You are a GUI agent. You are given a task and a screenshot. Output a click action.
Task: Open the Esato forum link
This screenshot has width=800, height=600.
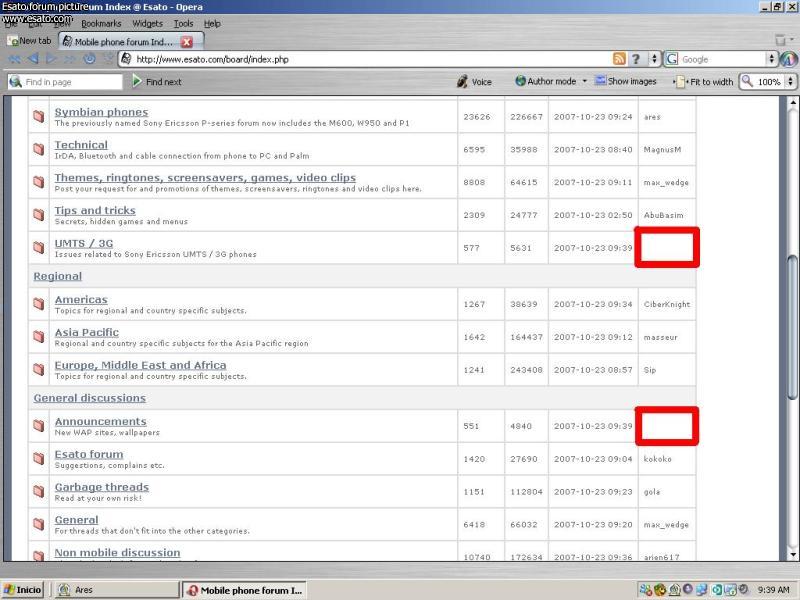tap(89, 454)
